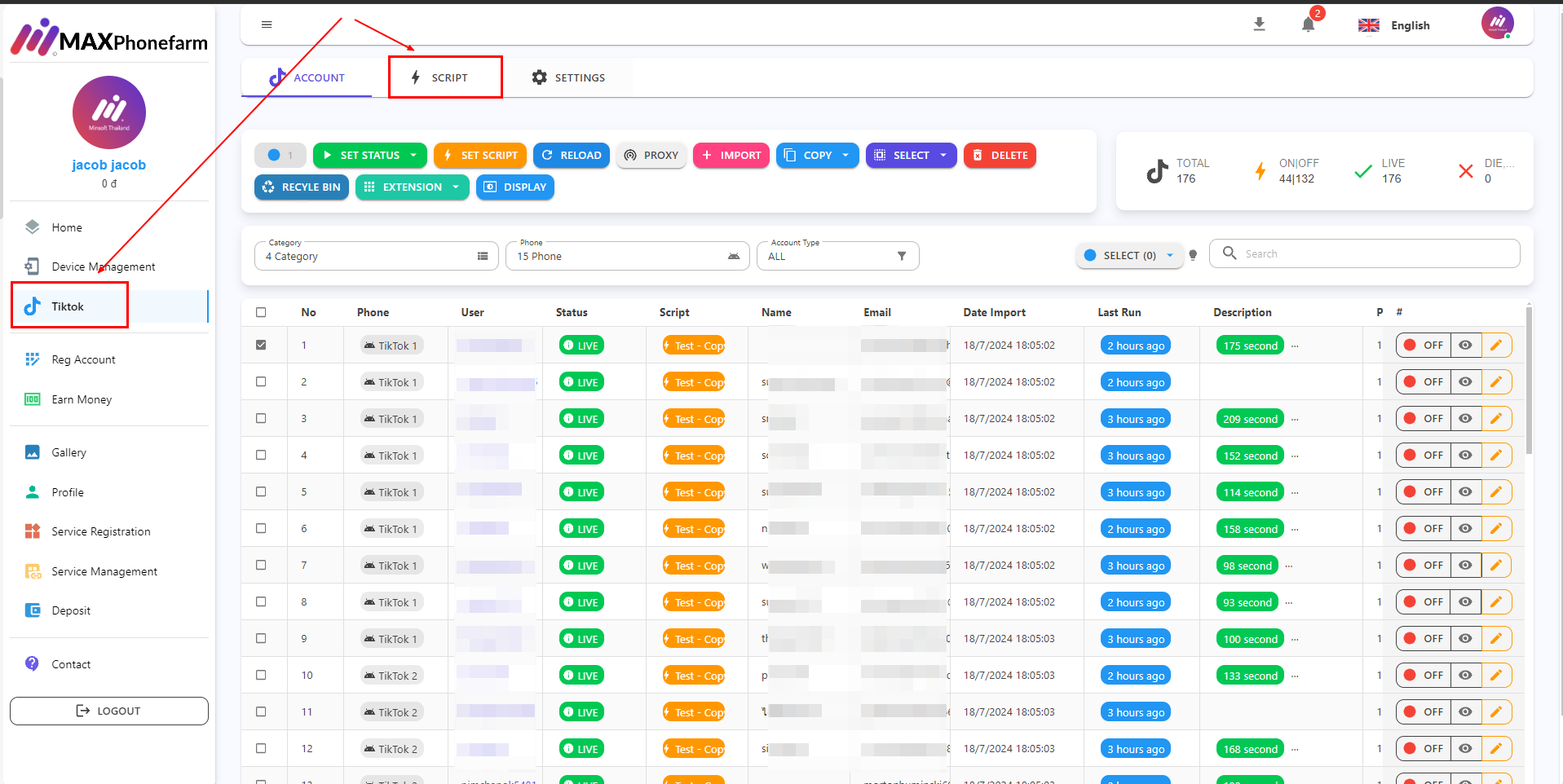Click the Proxy button
Screen dimensions: 1563x784
coord(651,155)
